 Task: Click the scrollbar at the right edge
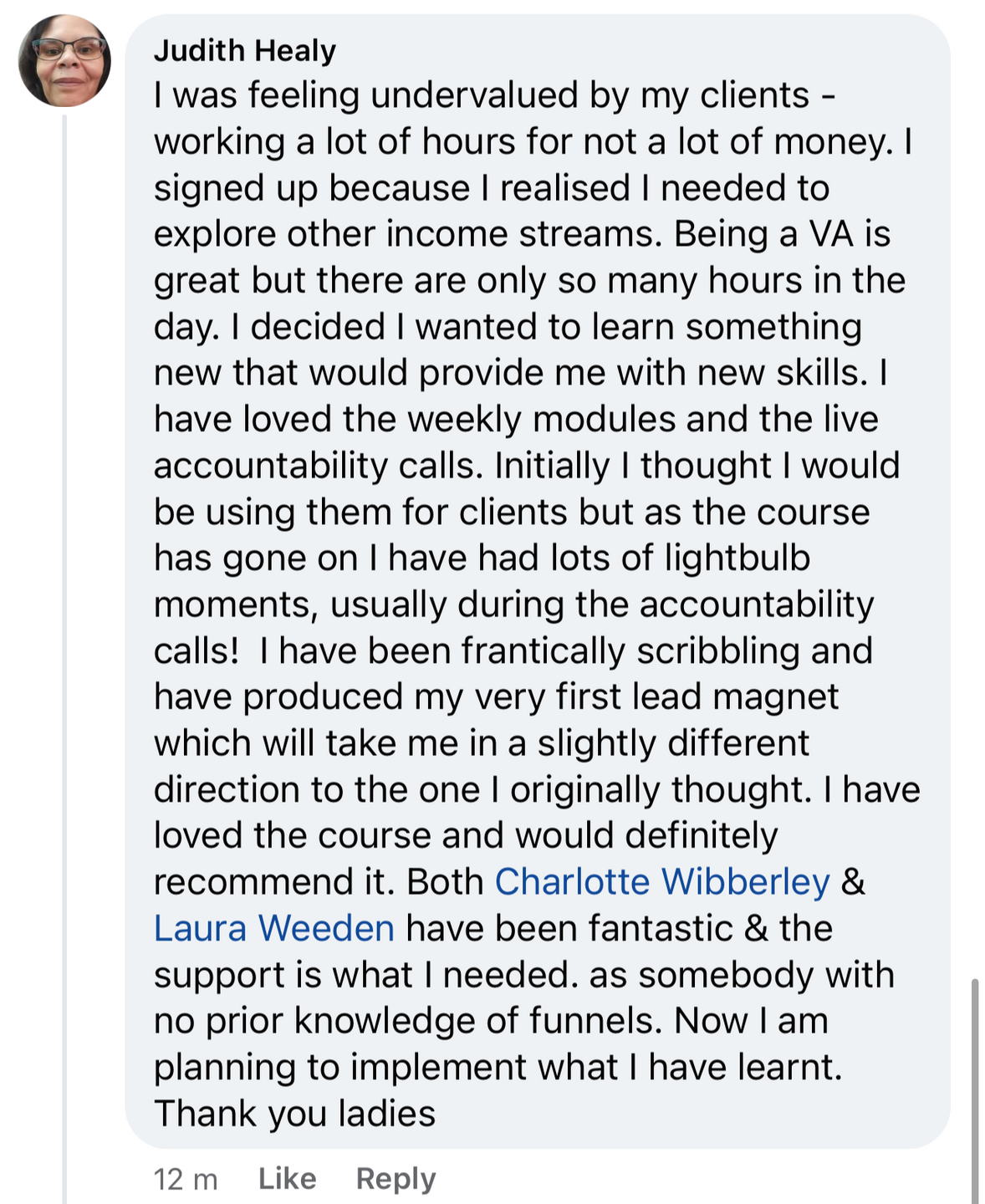(975, 1087)
